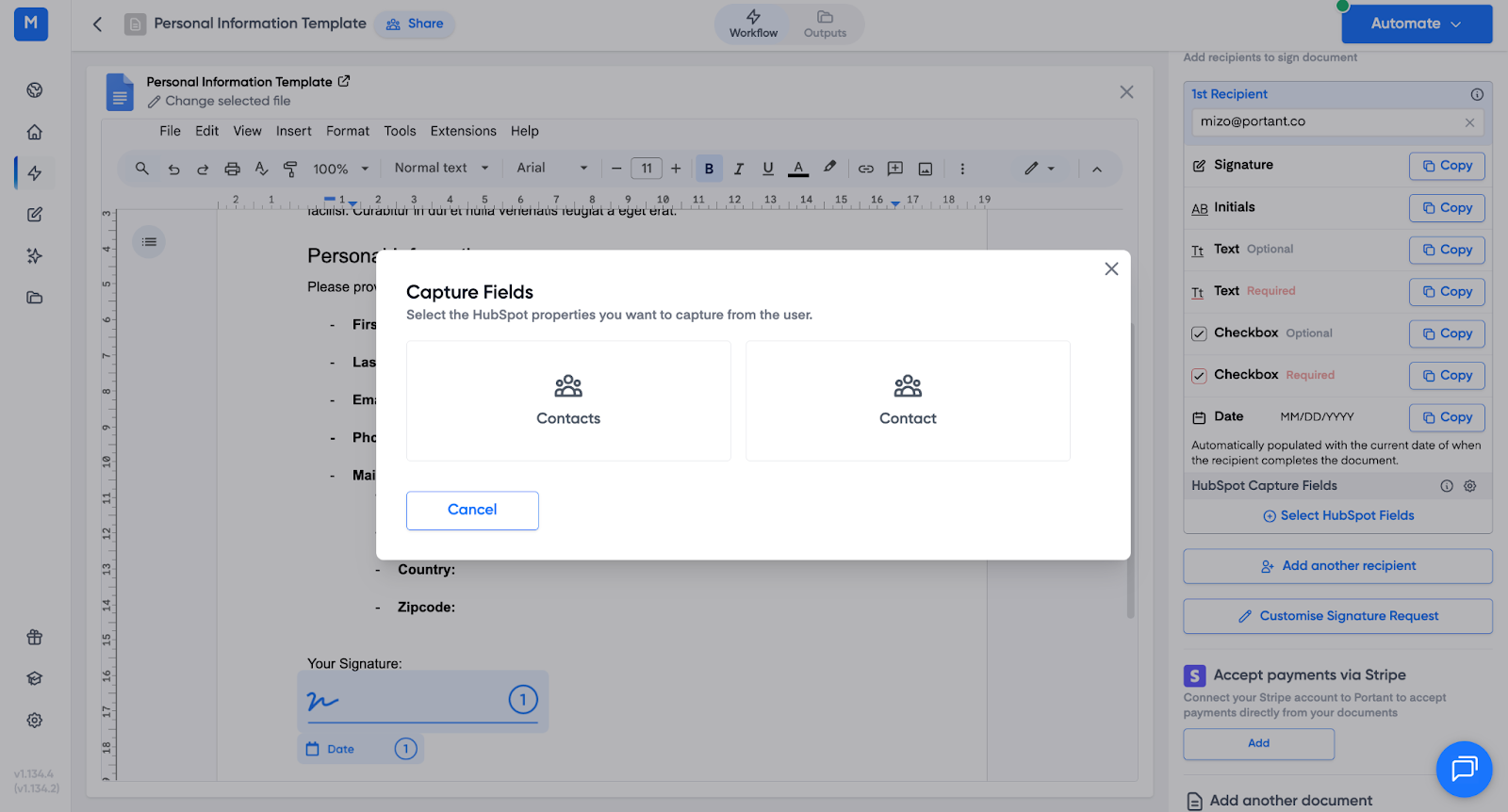The image size is (1508, 812).
Task: Open HubSpot Capture Fields settings gear
Action: (x=1470, y=486)
